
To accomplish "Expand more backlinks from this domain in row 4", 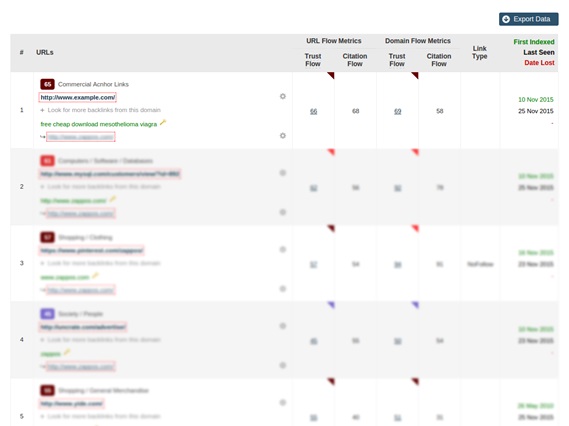I will 101,340.
